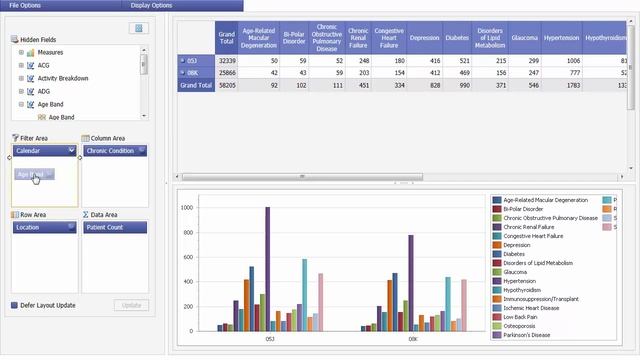Viewport: 640px width, 360px height.
Task: Expand the Activity Breakdown tree node
Action: [21, 78]
